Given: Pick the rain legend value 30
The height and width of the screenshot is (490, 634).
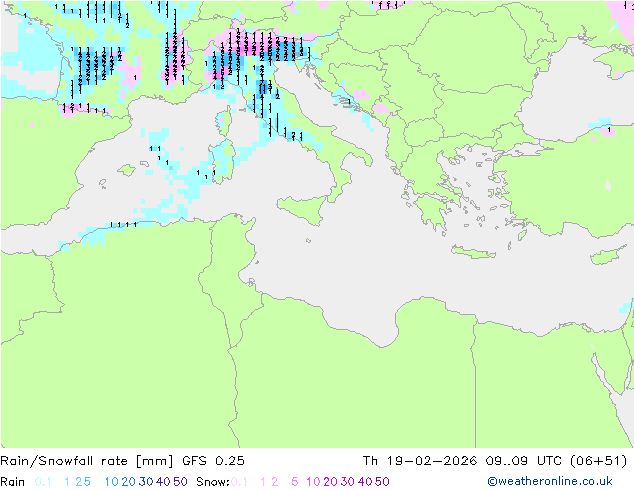Looking at the screenshot, I should pos(146,482).
